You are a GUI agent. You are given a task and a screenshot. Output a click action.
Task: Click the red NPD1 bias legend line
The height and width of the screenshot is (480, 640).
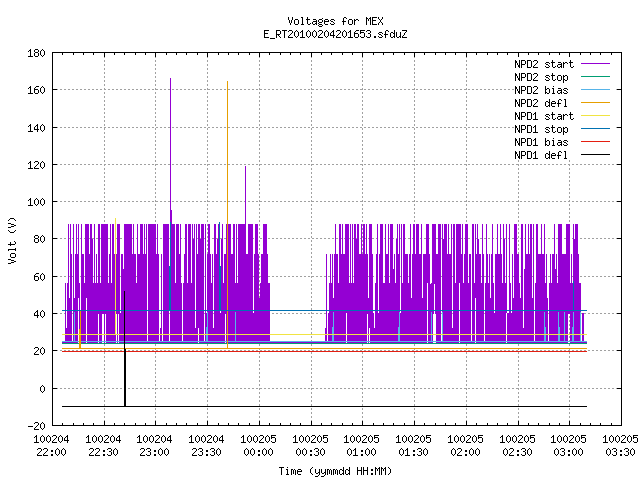(x=595, y=142)
